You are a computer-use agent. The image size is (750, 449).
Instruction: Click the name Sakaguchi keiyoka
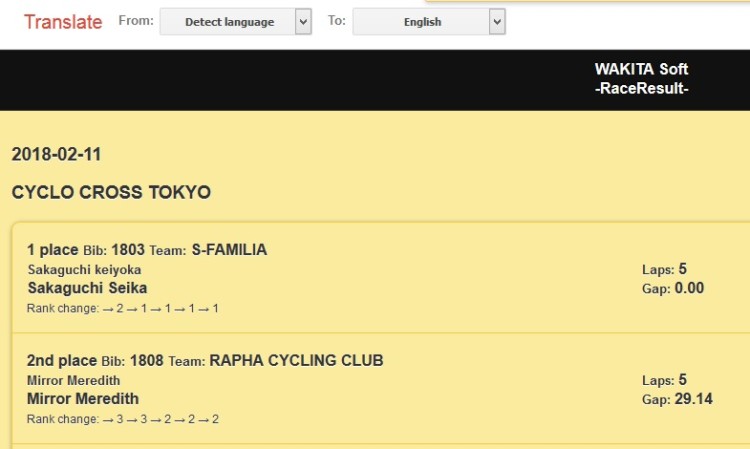pos(84,270)
